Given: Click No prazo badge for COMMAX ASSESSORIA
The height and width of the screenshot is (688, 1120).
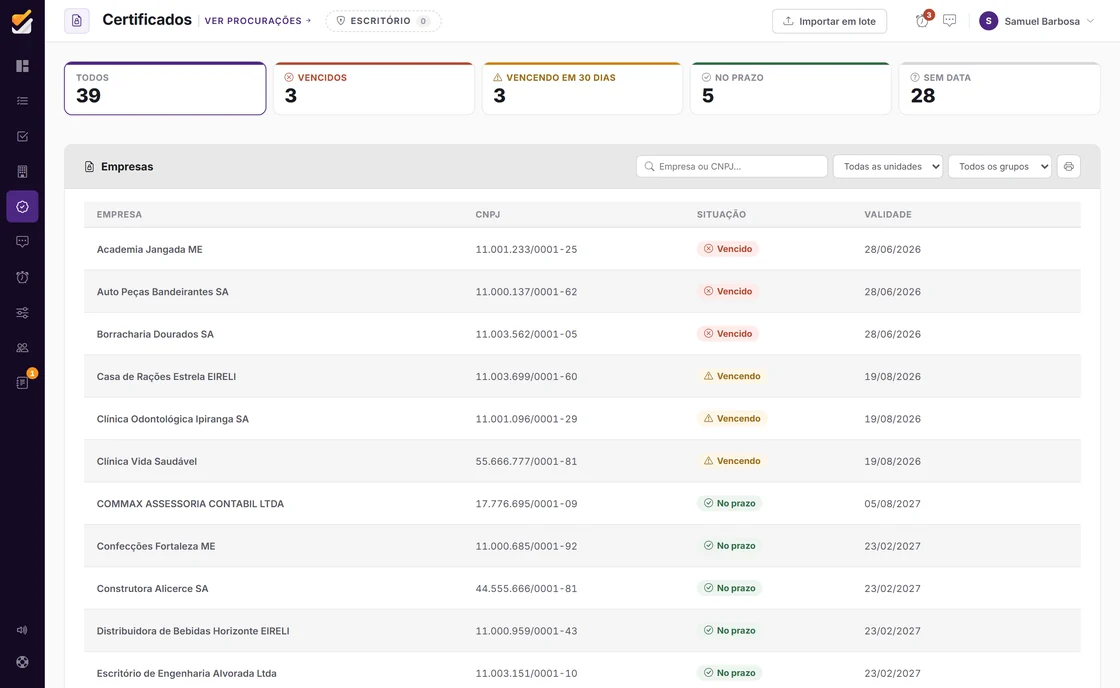Looking at the screenshot, I should [x=729, y=503].
